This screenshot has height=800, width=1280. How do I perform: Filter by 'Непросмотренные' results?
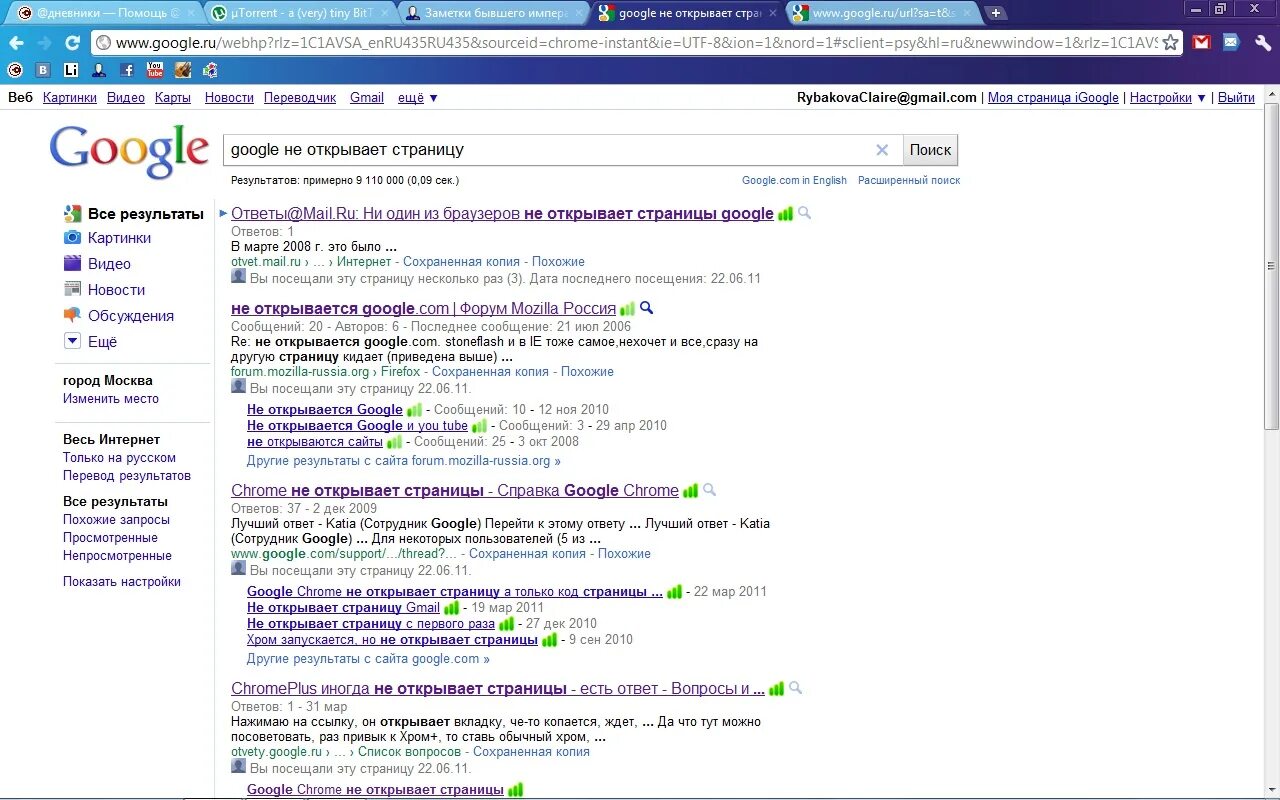117,555
